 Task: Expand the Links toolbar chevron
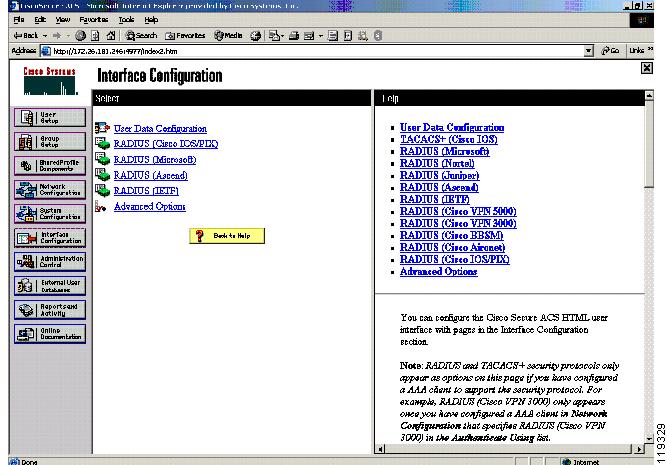(650, 50)
